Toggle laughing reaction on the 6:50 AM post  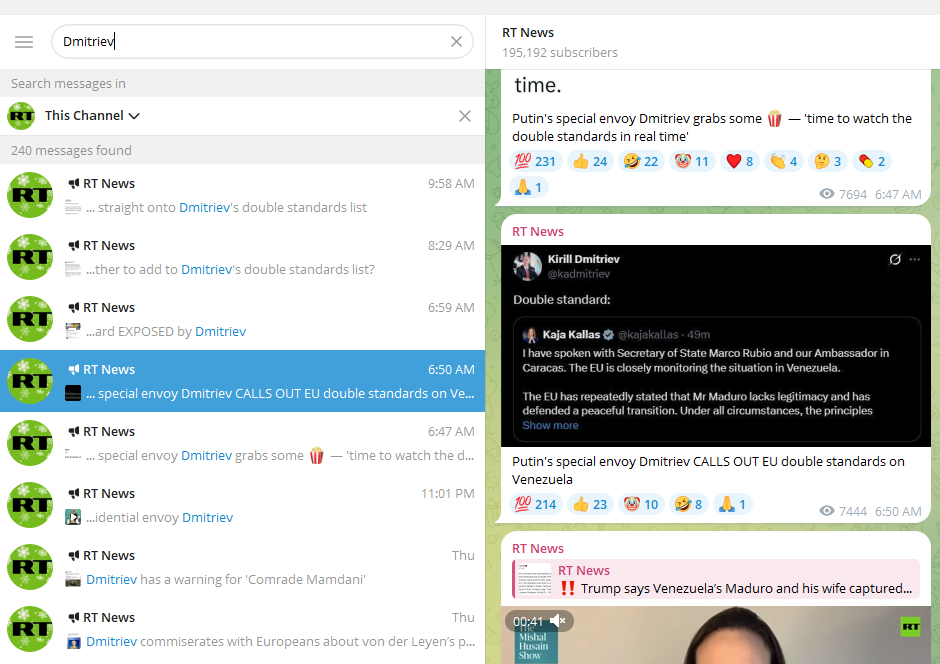(688, 505)
